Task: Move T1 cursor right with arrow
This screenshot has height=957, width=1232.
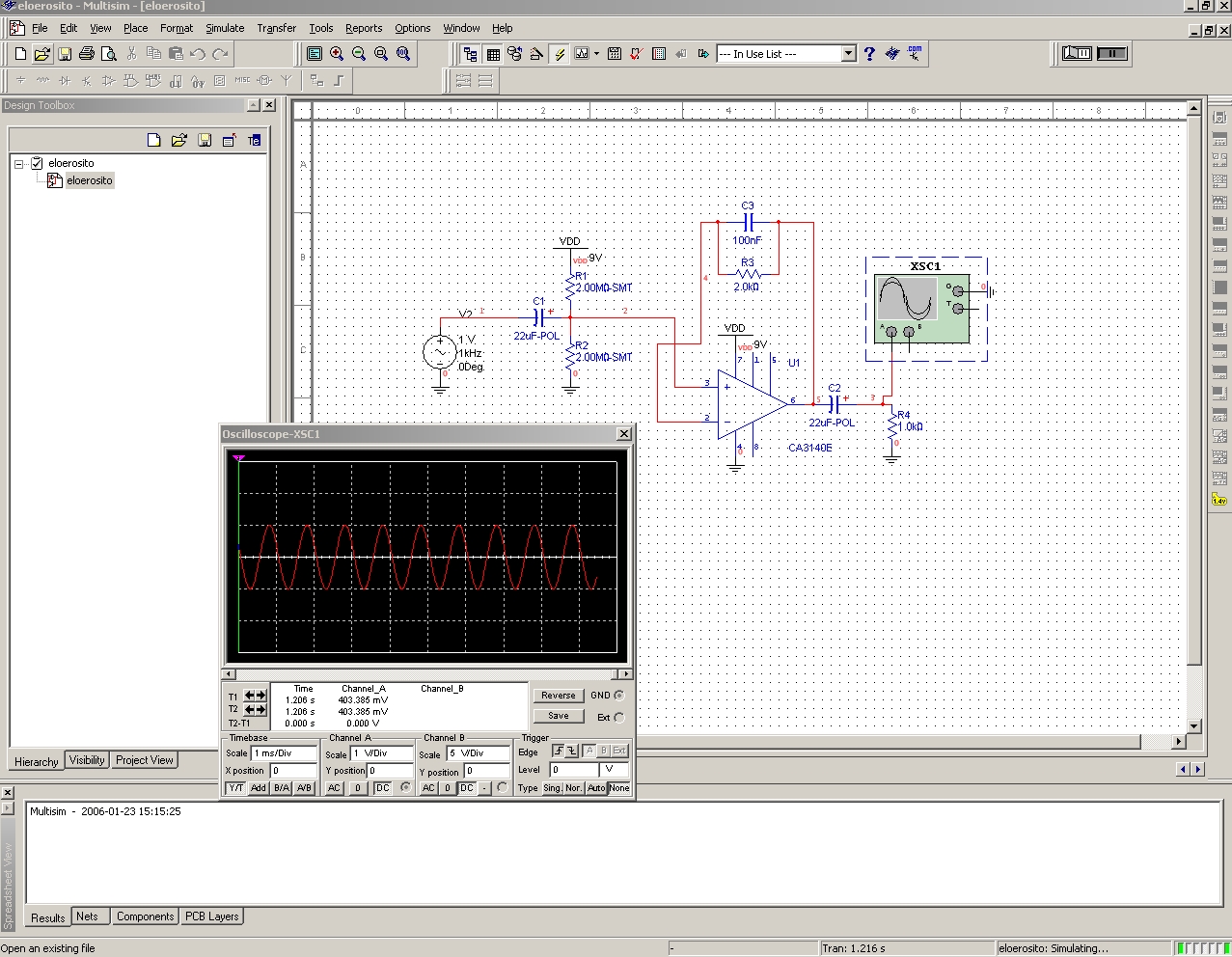Action: click(260, 696)
